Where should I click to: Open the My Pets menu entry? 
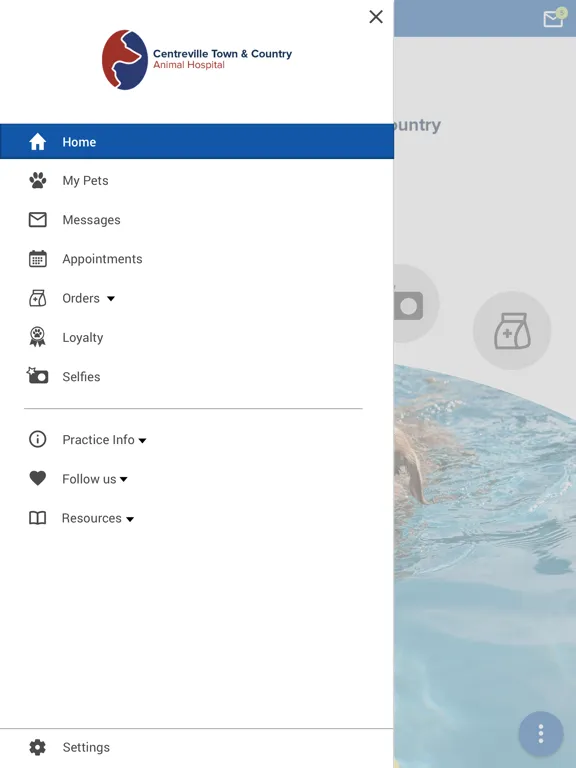(x=85, y=181)
